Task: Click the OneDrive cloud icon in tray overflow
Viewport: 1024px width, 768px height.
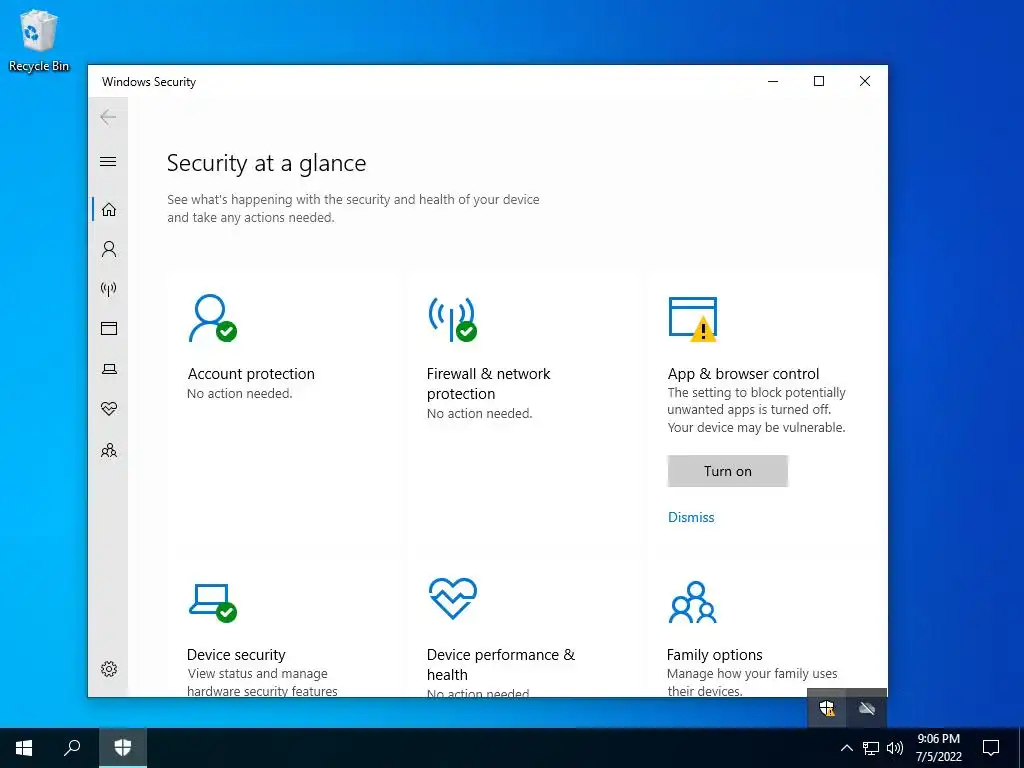Action: pyautogui.click(x=867, y=708)
